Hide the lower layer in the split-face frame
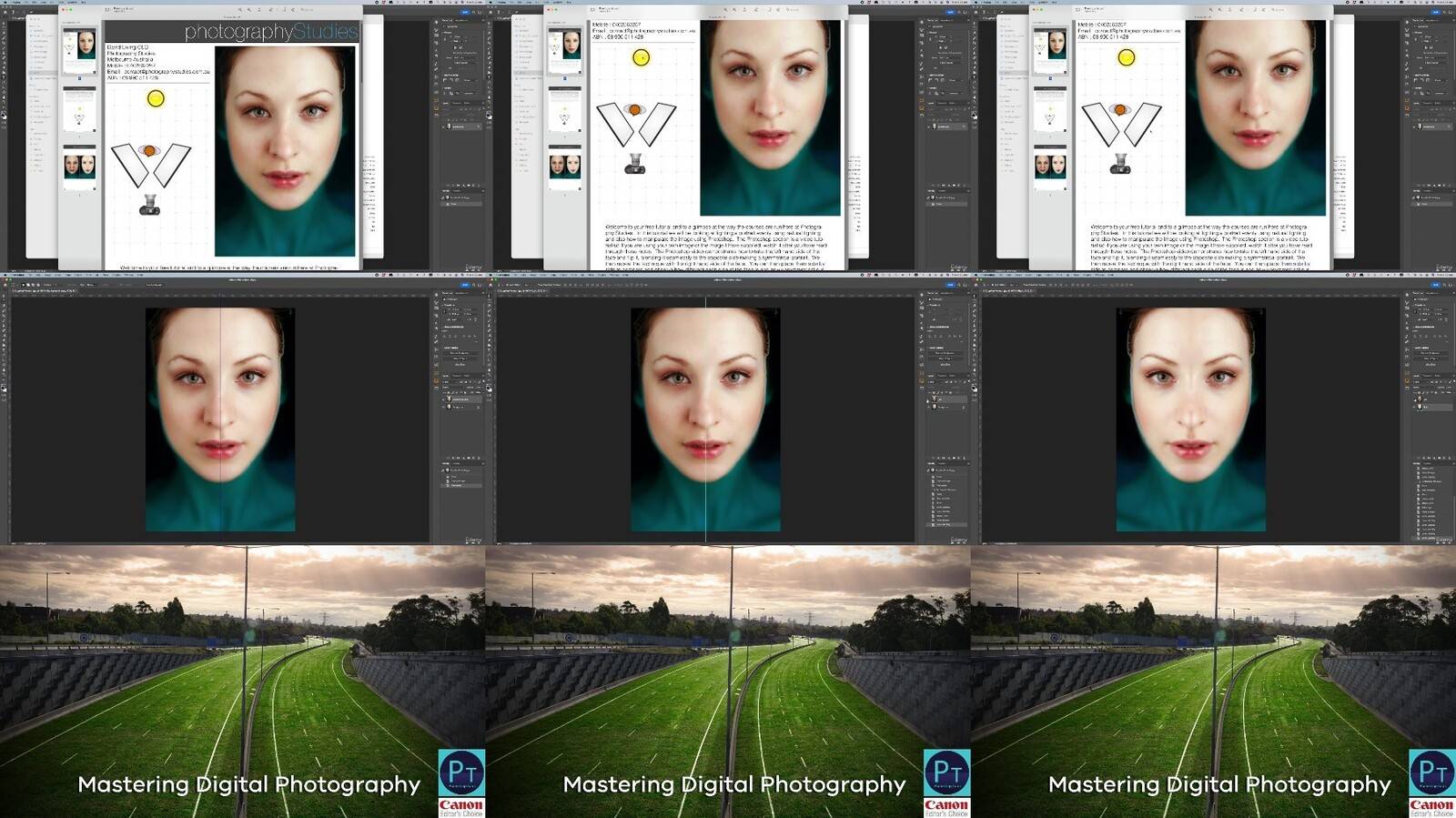 443,407
